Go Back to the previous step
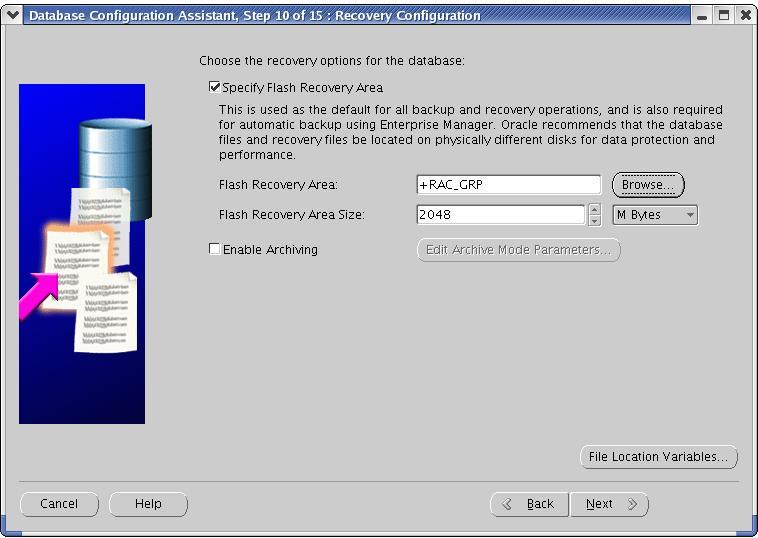The width and height of the screenshot is (758, 538). tap(530, 504)
